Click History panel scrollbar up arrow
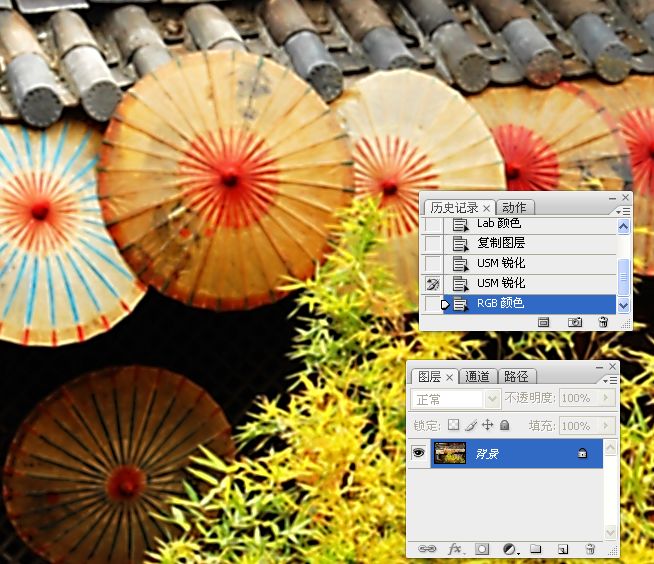This screenshot has height=564, width=654. click(624, 227)
